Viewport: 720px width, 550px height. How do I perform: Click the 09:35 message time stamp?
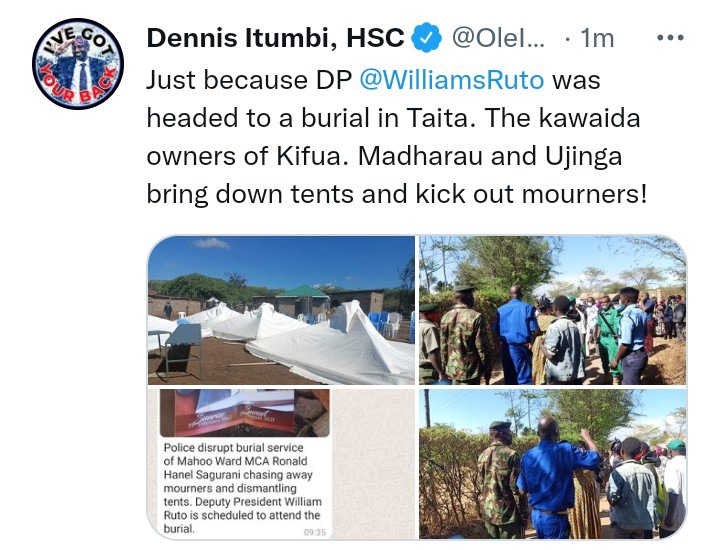315,532
